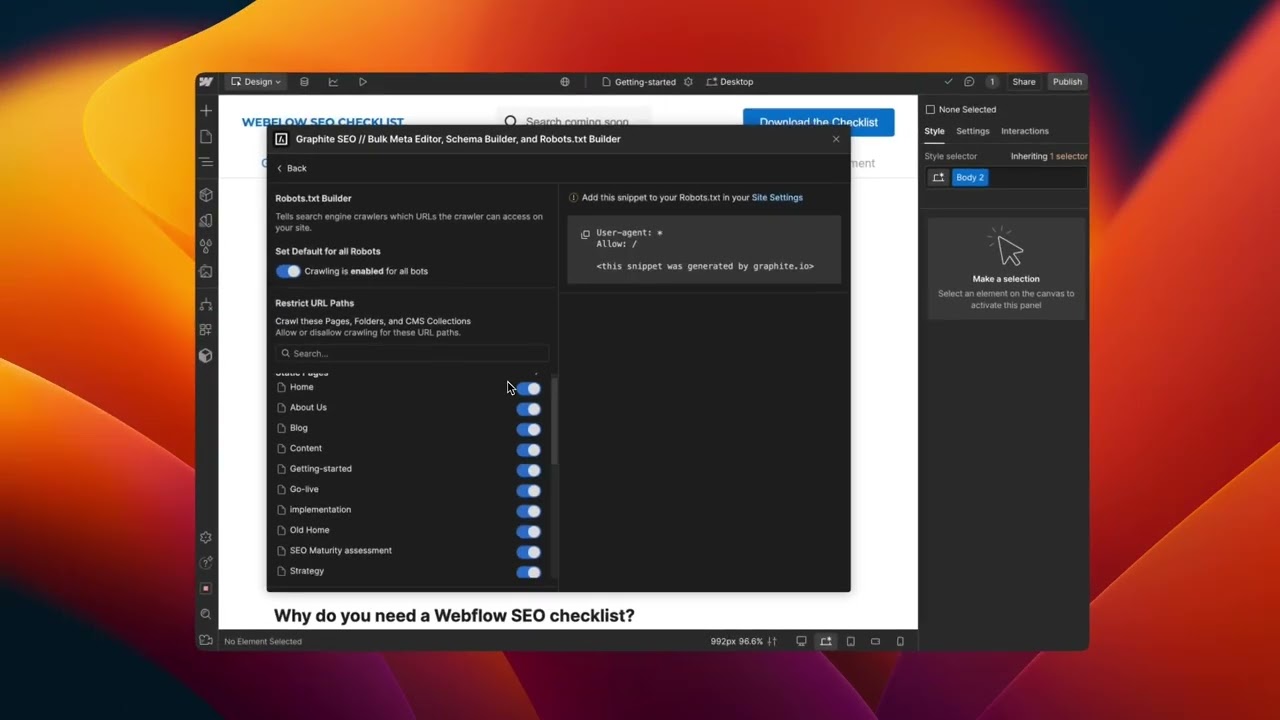Open the Assets panel
The width and height of the screenshot is (1280, 720).
pyautogui.click(x=206, y=271)
